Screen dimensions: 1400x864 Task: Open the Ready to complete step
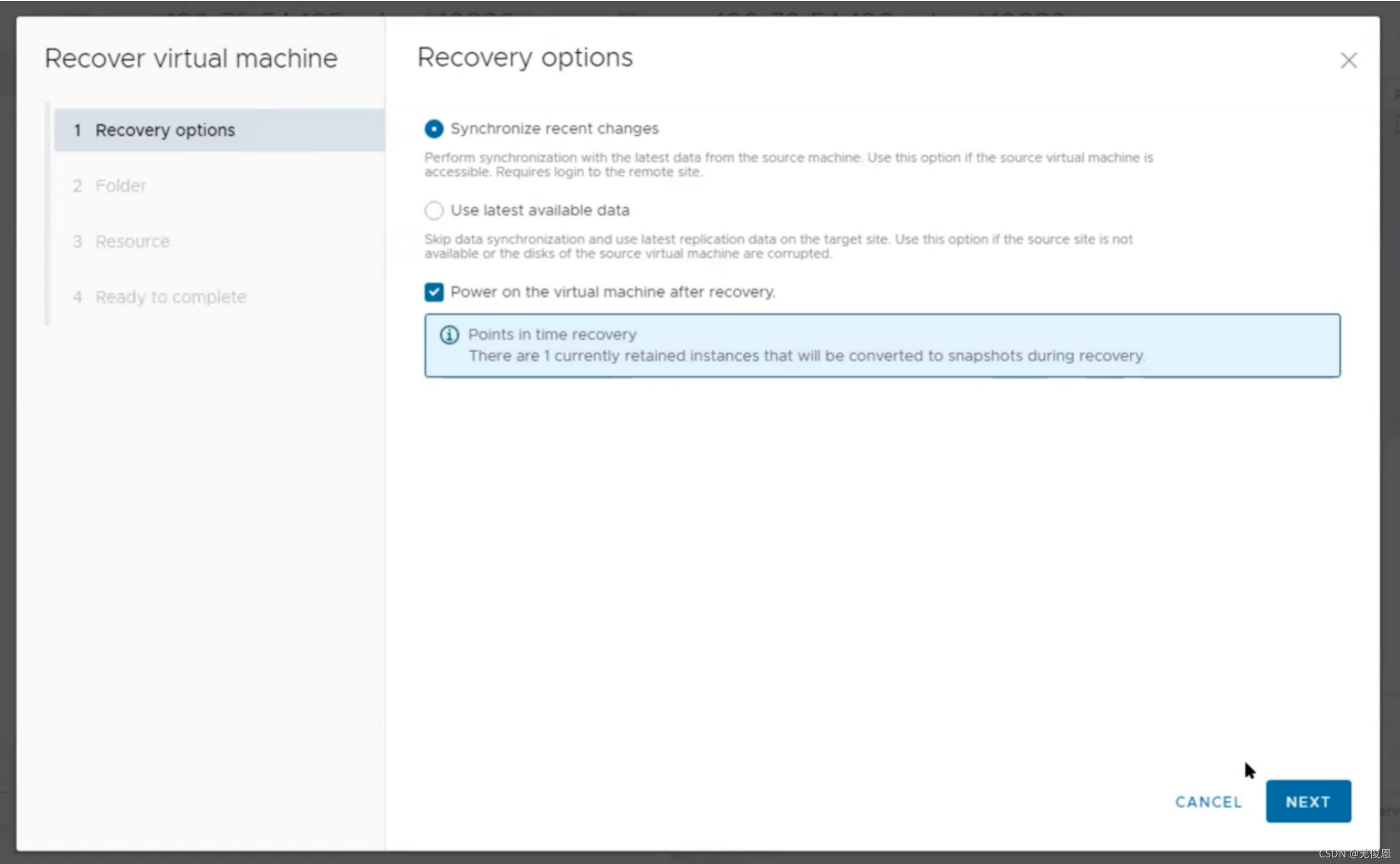(171, 297)
